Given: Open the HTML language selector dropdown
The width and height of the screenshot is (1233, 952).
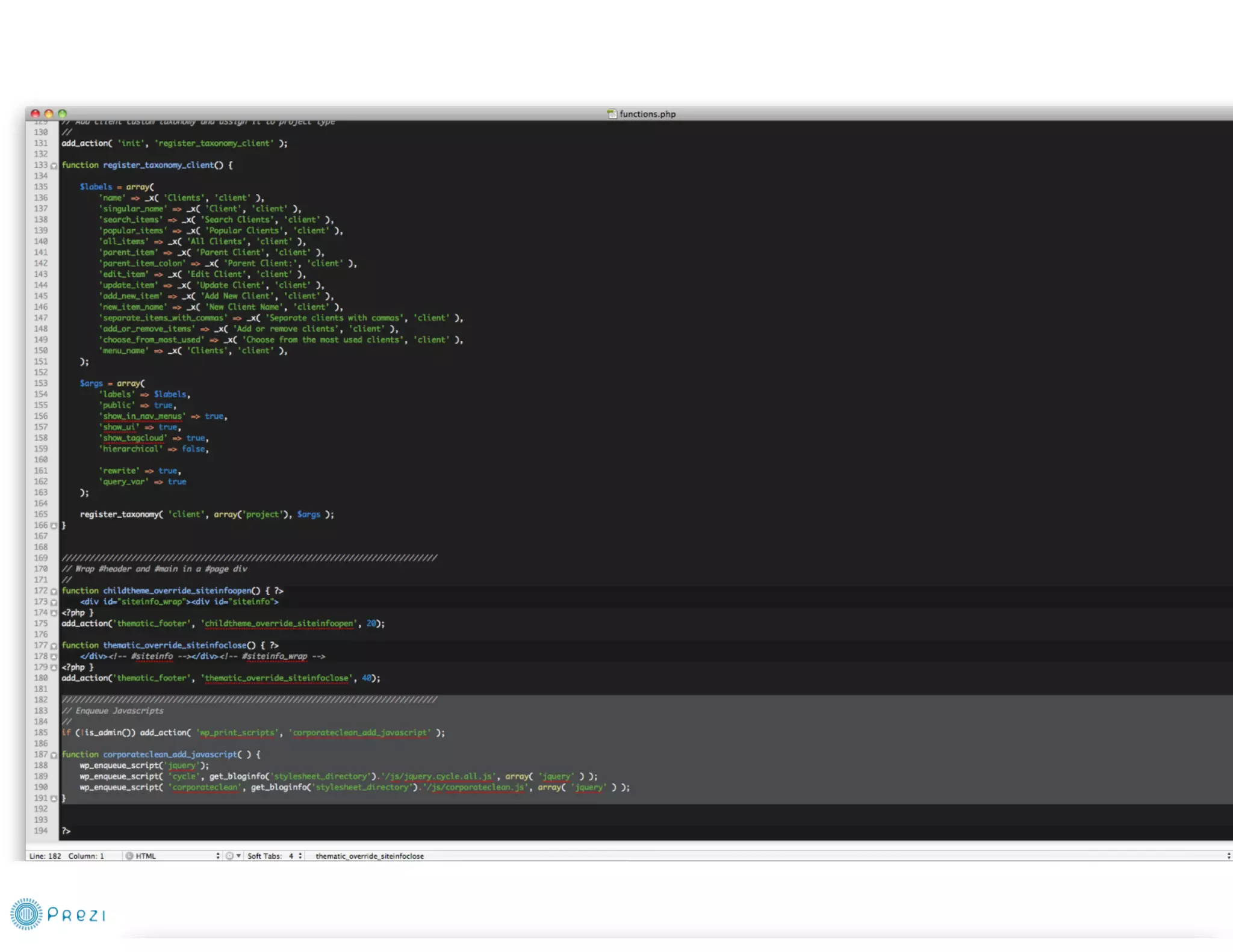Looking at the screenshot, I should [172, 856].
